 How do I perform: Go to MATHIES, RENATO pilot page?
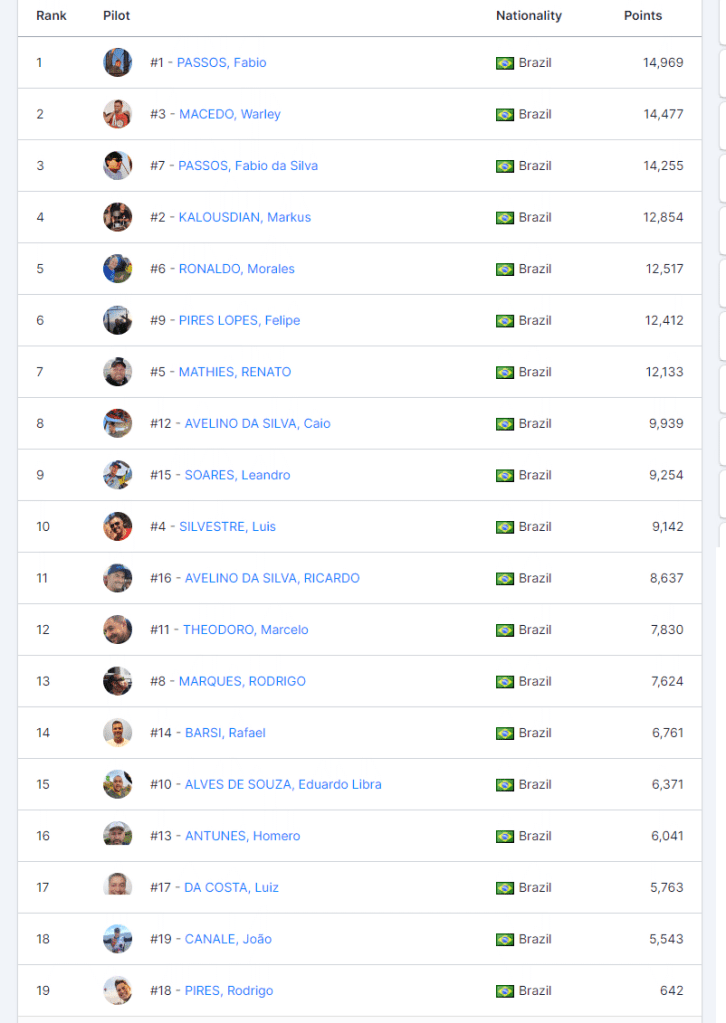235,372
